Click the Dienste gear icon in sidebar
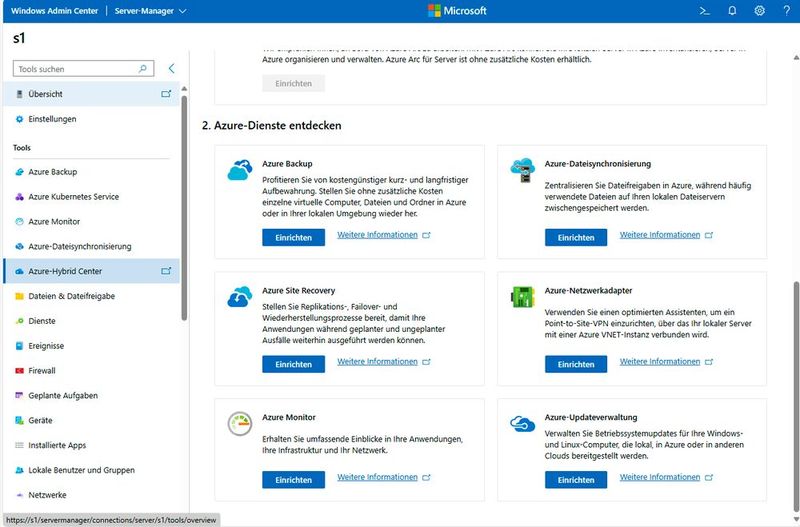This screenshot has height=527, width=800. tap(19, 321)
